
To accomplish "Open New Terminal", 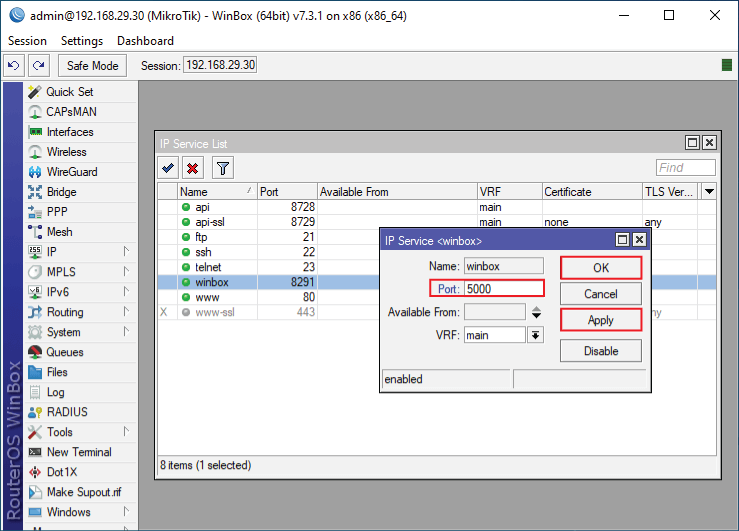I will (80, 452).
